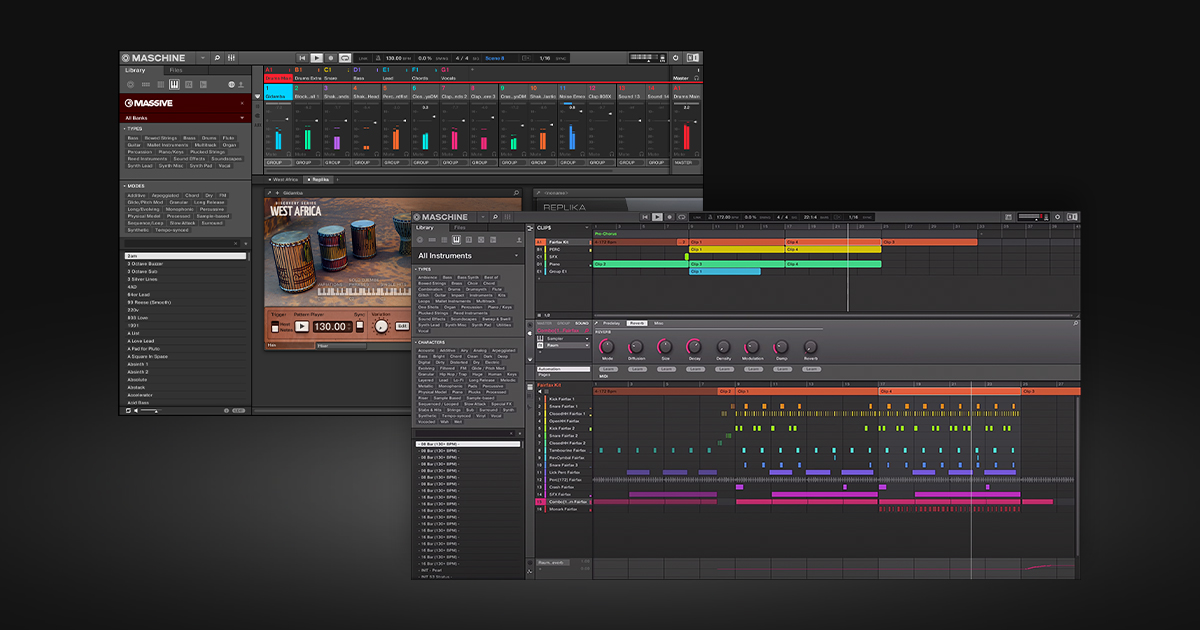Start playback in the back MASCHINE window
The width and height of the screenshot is (1200, 630).
tap(316, 58)
